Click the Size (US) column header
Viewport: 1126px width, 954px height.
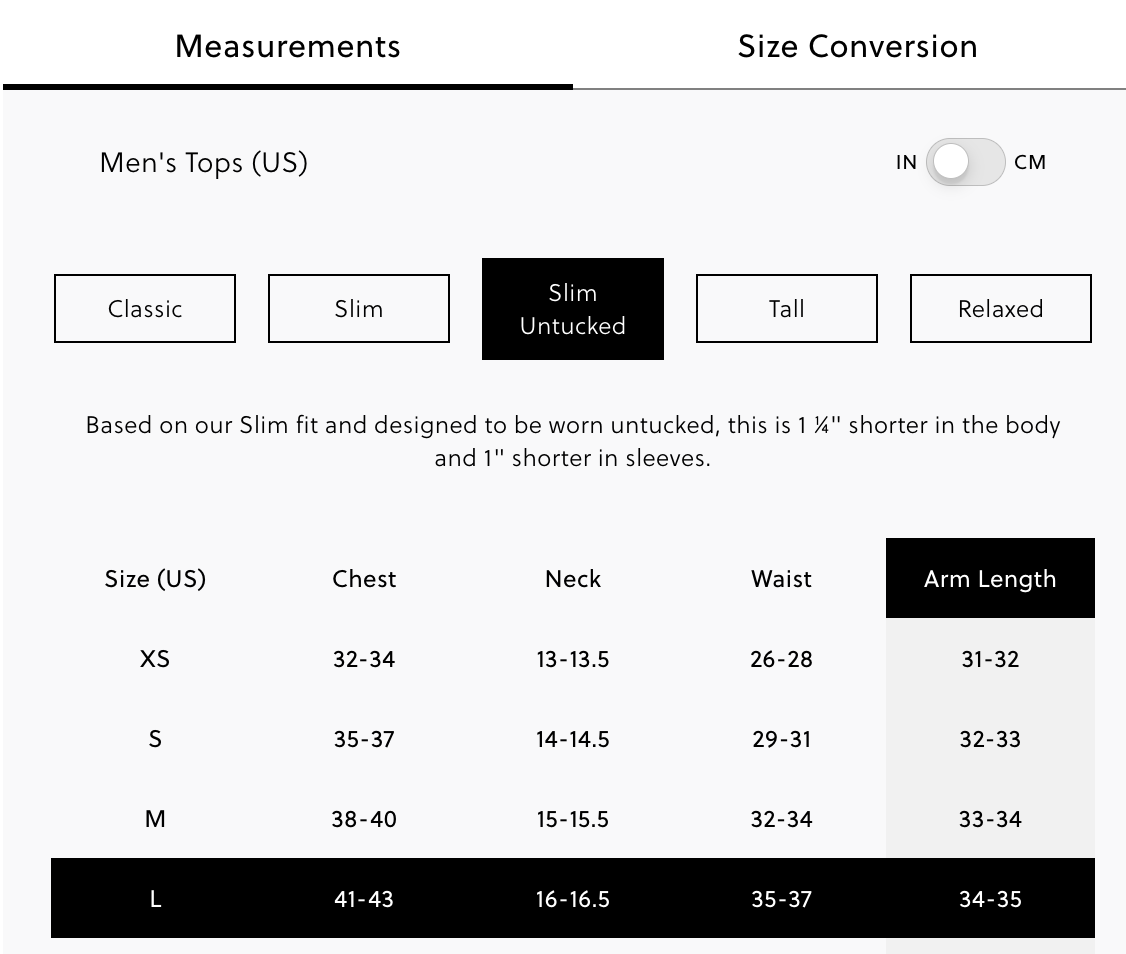pos(155,579)
